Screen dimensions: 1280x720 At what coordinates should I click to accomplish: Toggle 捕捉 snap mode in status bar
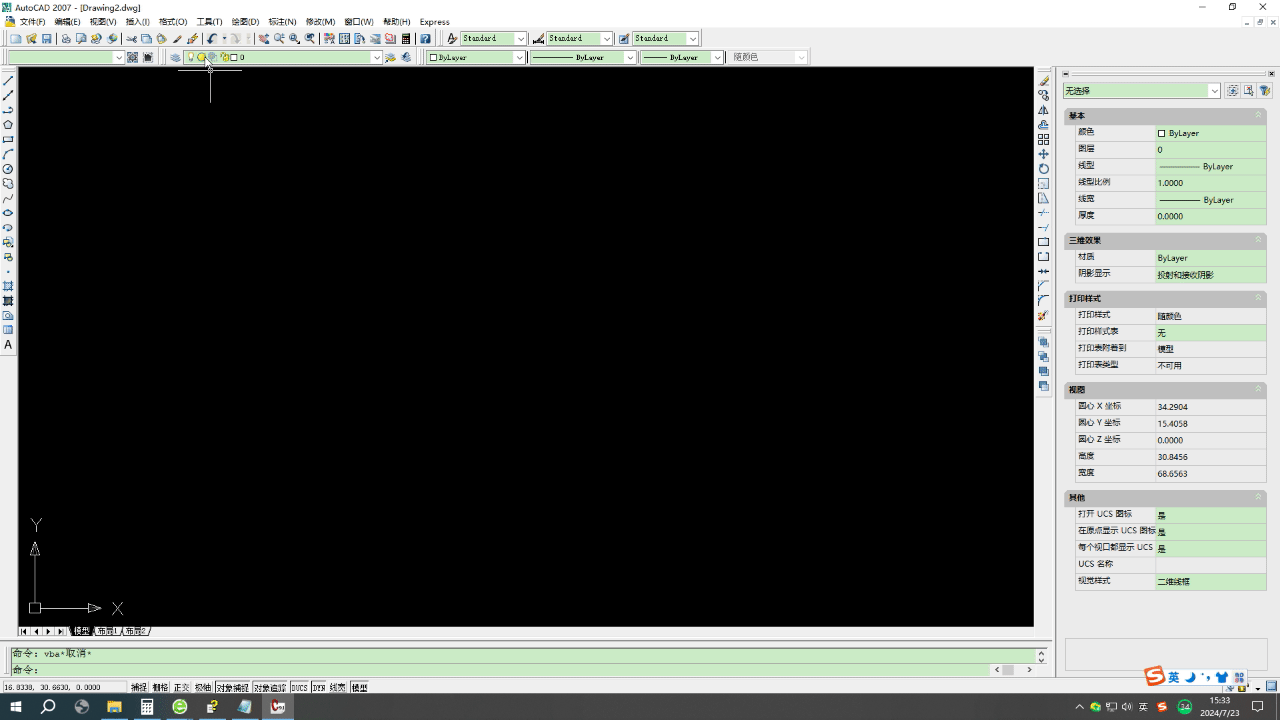138,688
